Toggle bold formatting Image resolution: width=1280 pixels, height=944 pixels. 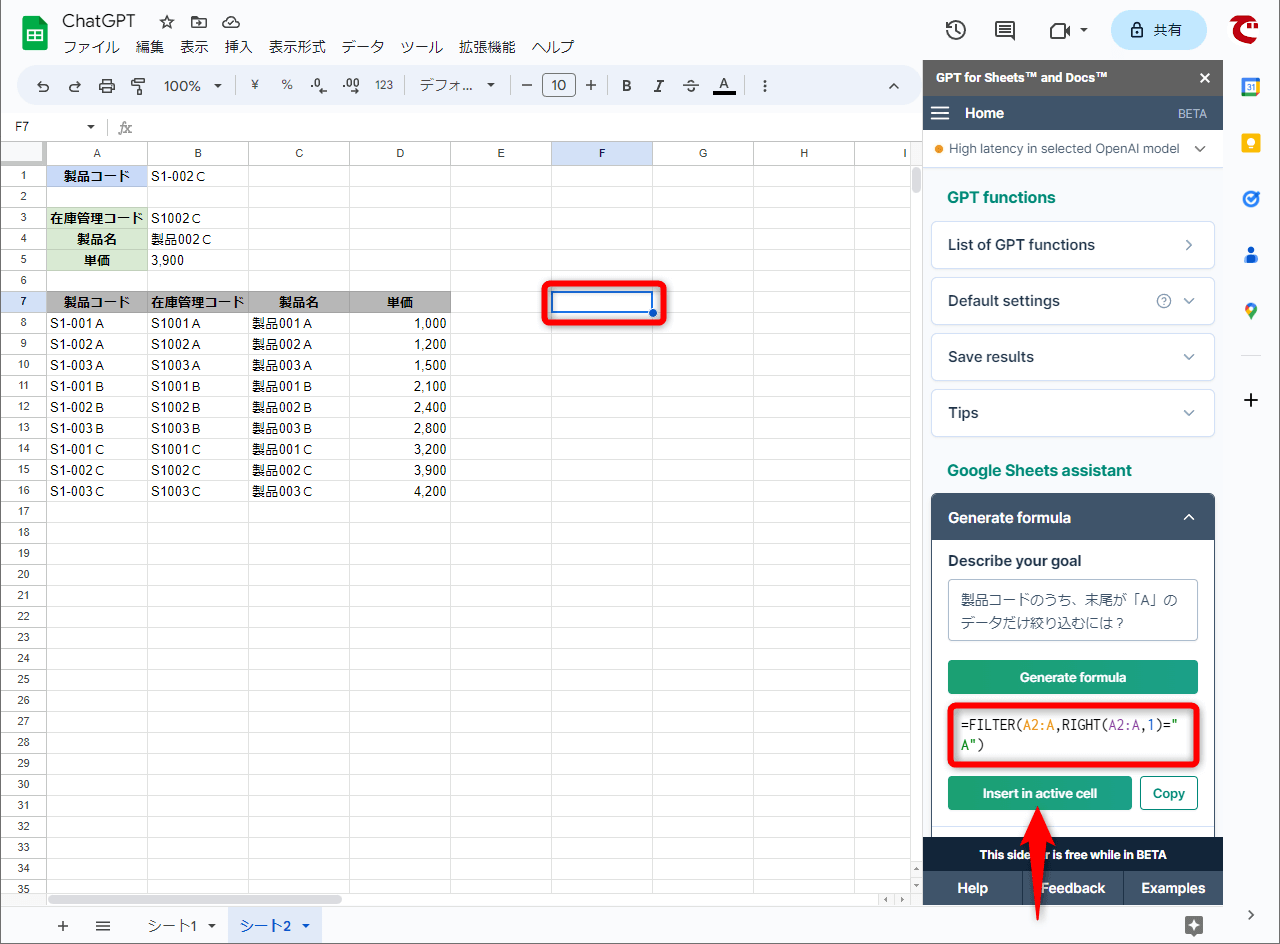[x=626, y=86]
